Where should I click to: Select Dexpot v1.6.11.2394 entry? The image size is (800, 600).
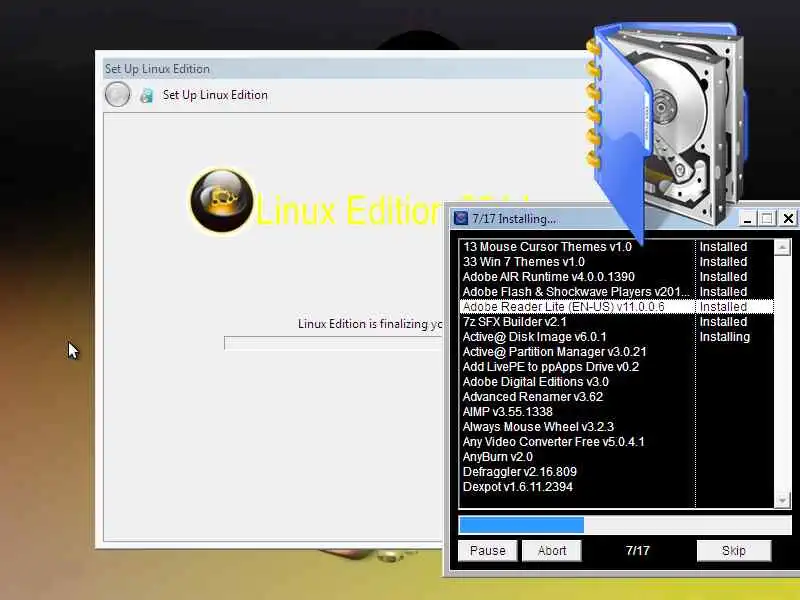click(616, 487)
